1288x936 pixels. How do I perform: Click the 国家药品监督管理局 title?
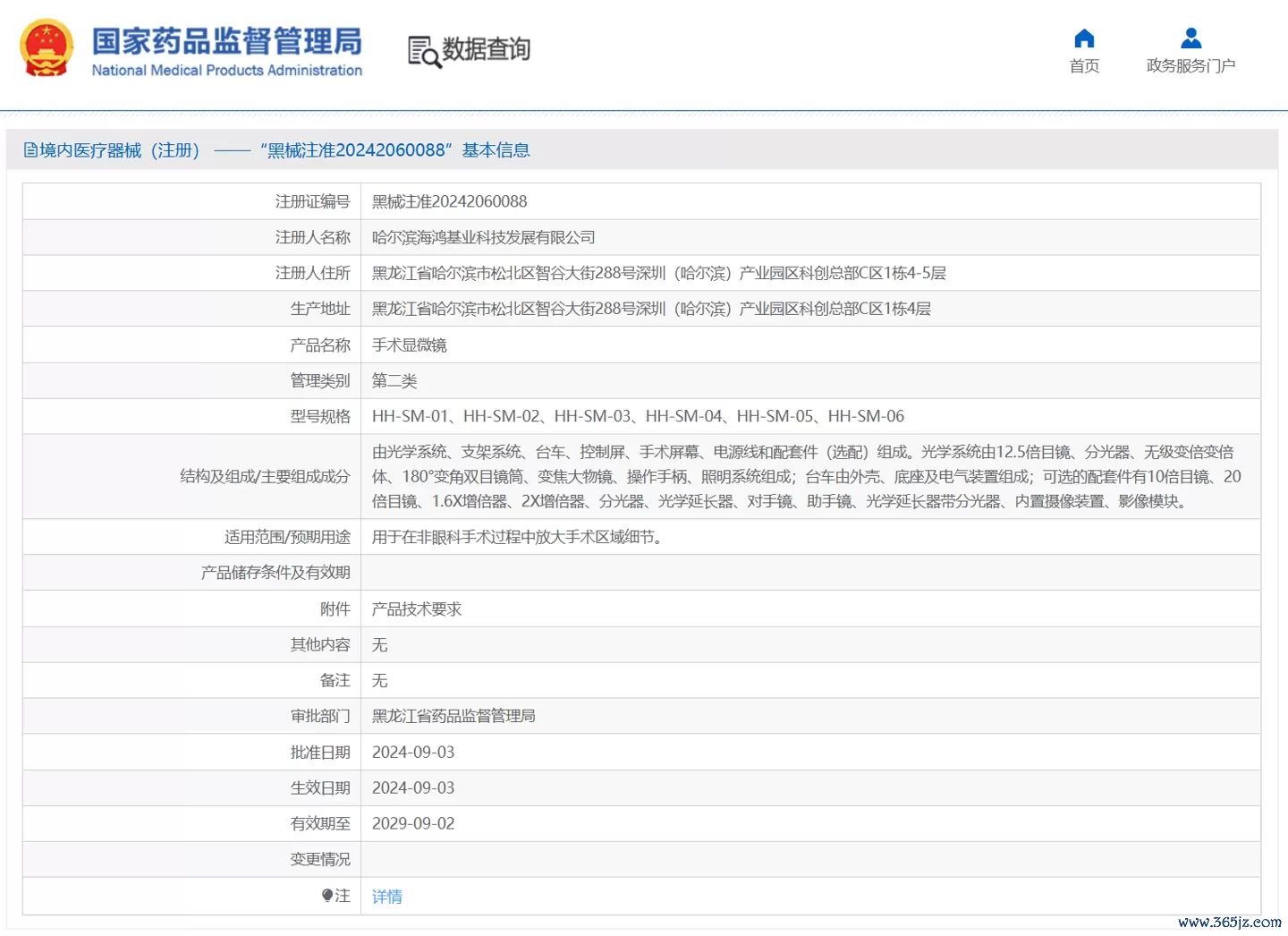coord(227,40)
